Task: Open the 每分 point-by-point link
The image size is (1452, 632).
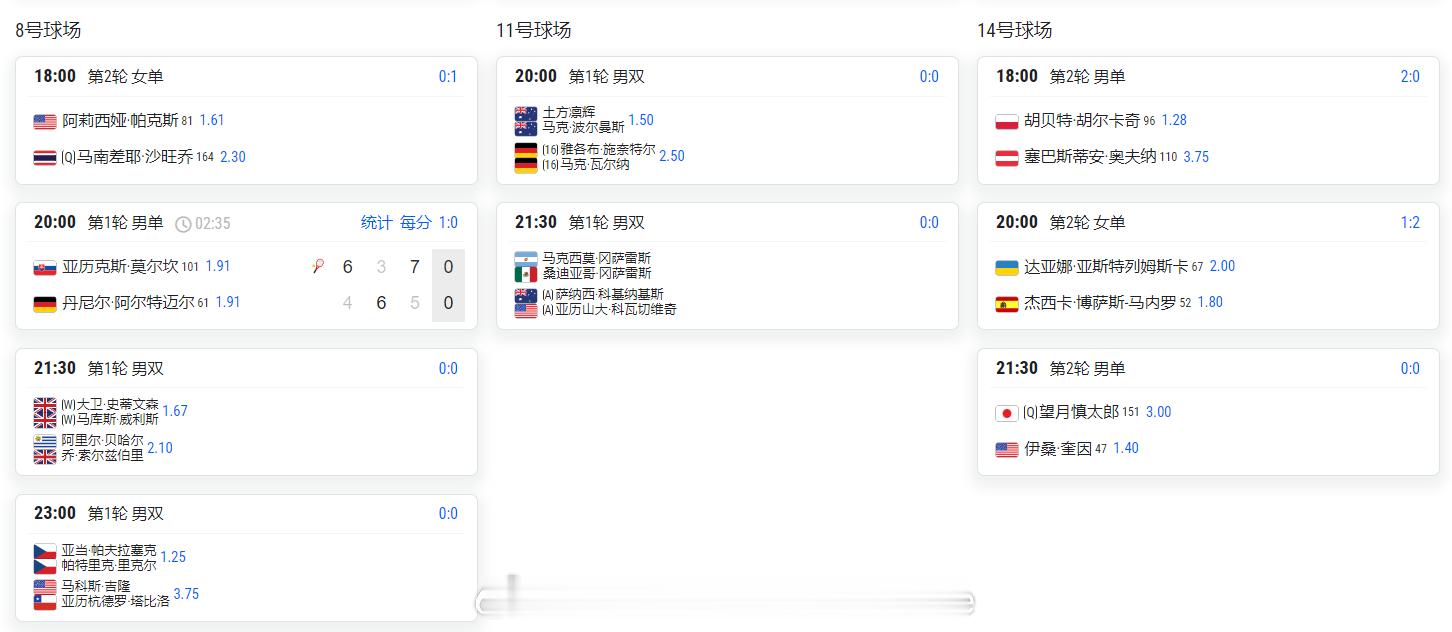Action: pos(416,222)
